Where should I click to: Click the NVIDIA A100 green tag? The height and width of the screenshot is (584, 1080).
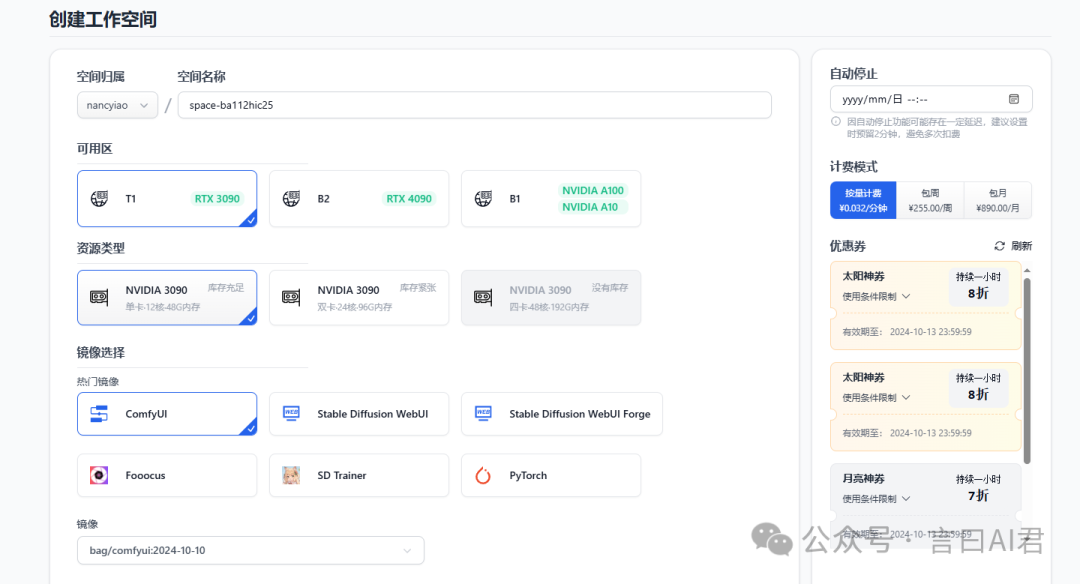tap(592, 190)
